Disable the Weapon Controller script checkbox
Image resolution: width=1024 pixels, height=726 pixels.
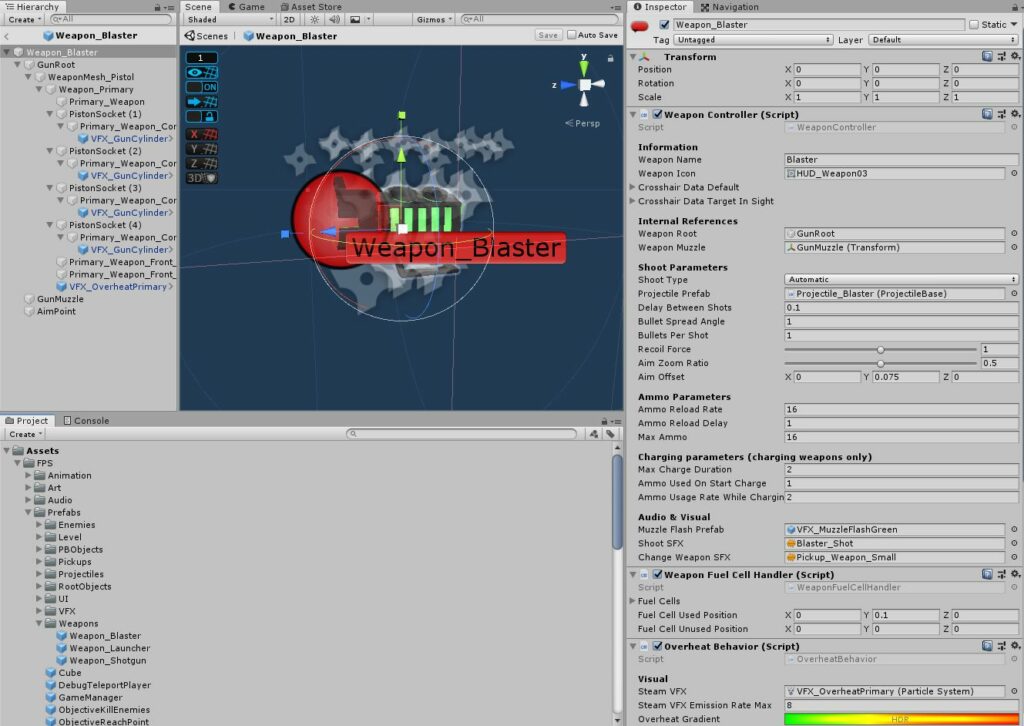pyautogui.click(x=657, y=115)
